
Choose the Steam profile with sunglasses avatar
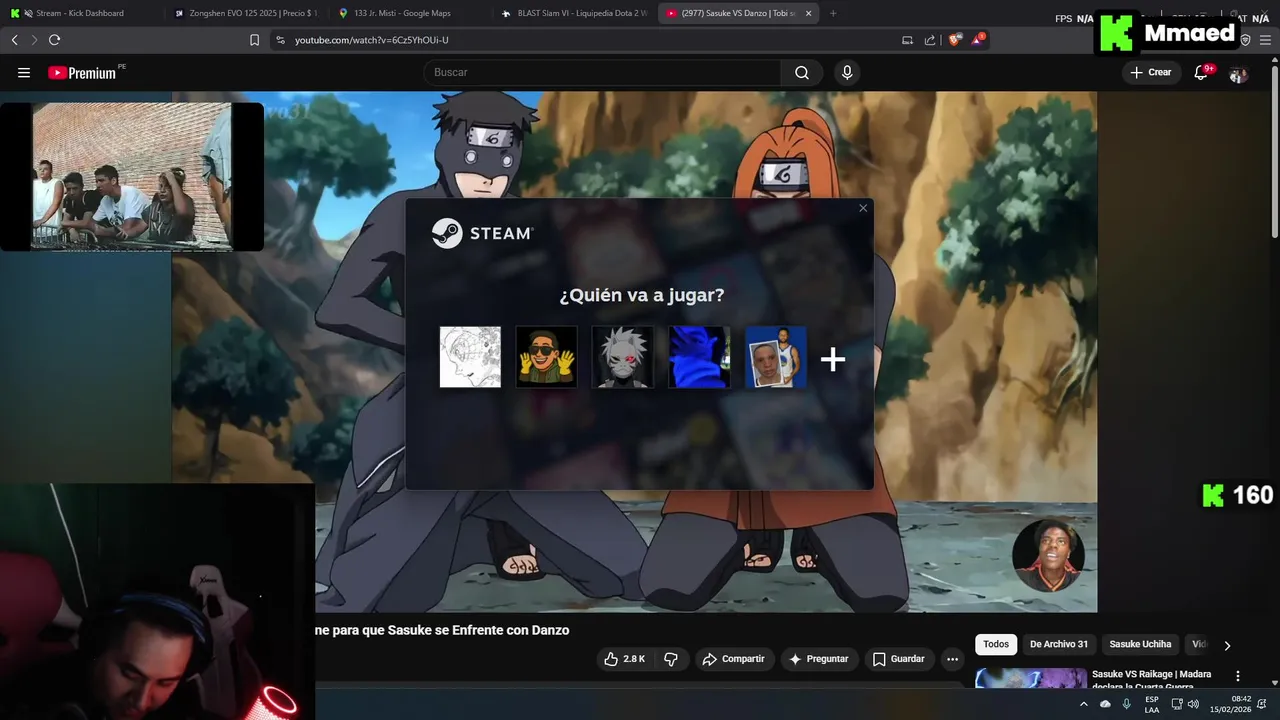[546, 357]
